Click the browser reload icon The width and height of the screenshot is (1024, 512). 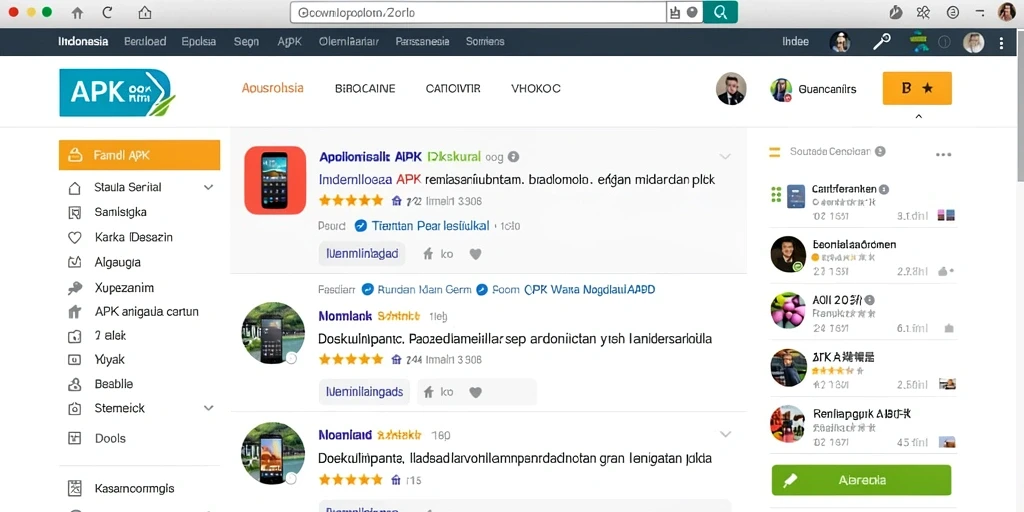tap(108, 12)
